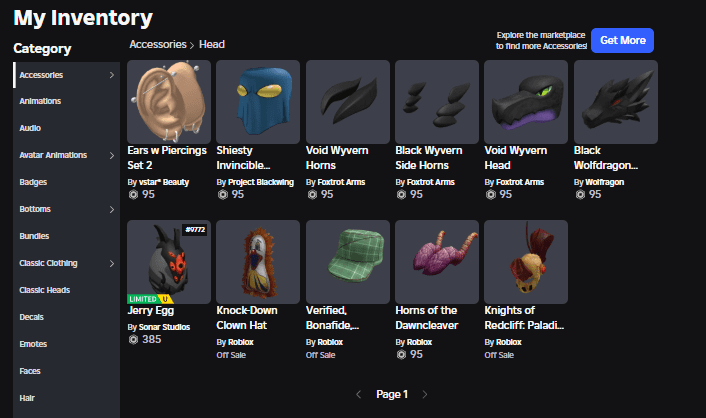This screenshot has height=418, width=706.
Task: Click the next page arrow icon
Action: 425,395
